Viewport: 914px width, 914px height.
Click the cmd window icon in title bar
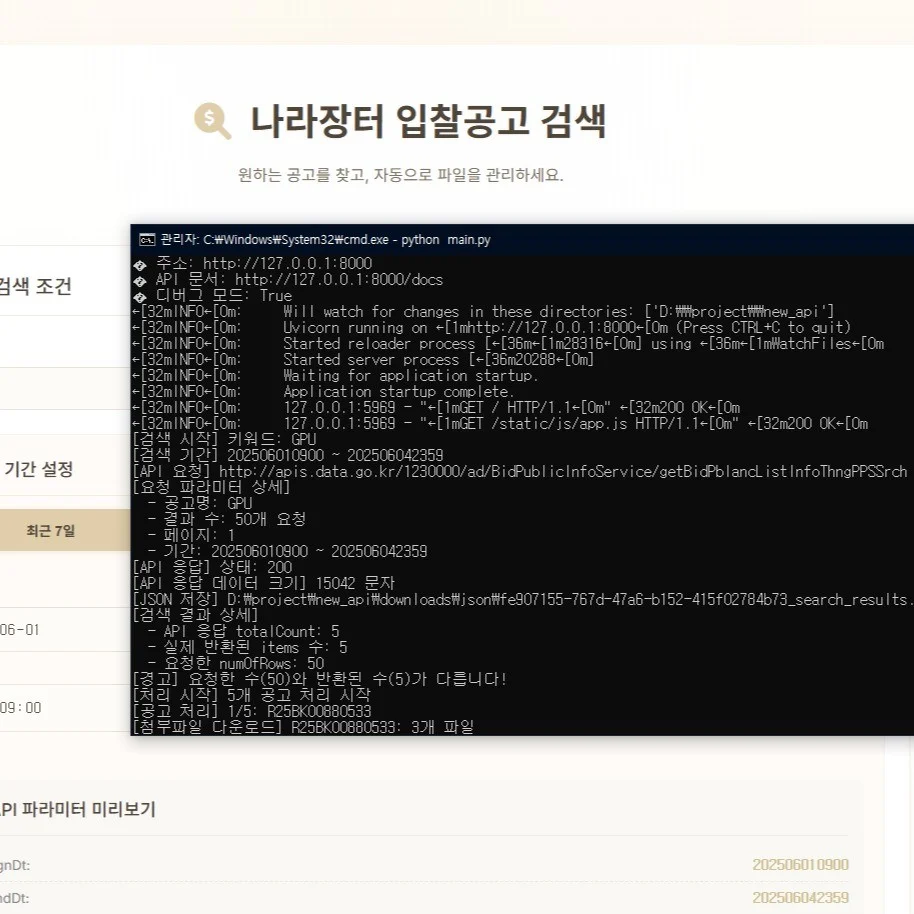pos(147,240)
